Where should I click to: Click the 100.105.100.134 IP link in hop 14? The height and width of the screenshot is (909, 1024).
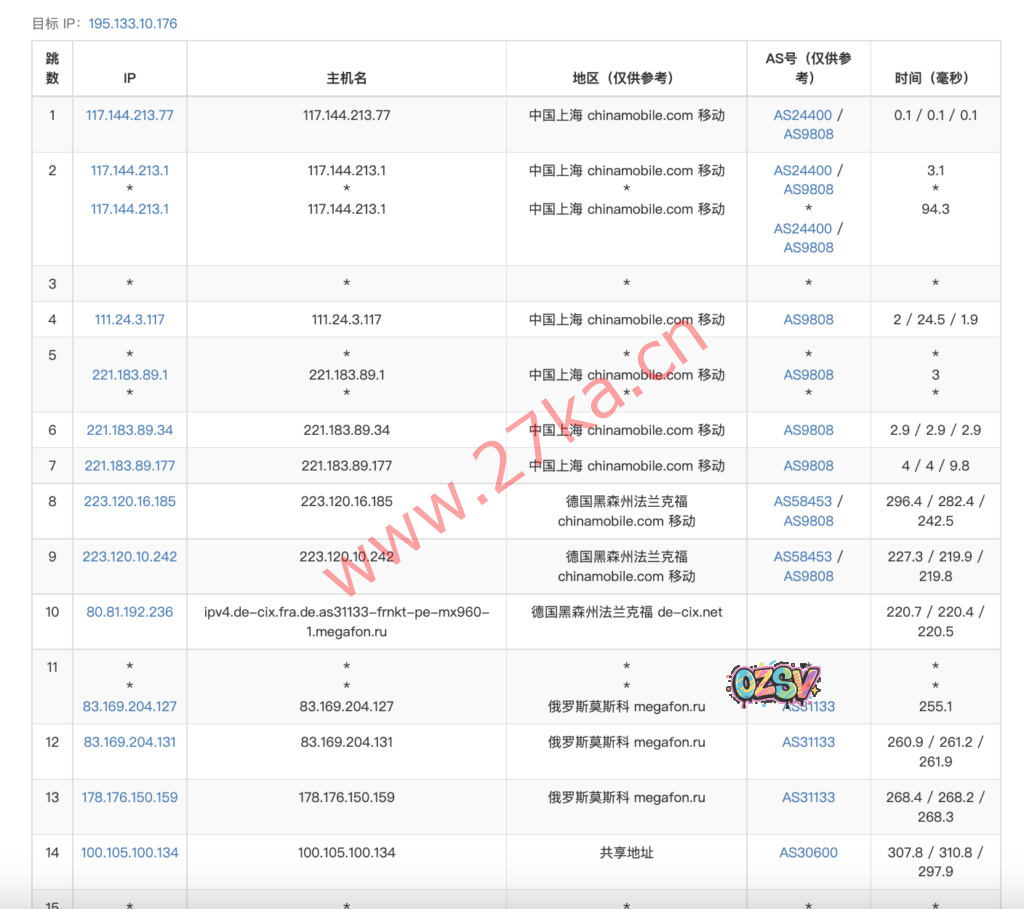[129, 853]
